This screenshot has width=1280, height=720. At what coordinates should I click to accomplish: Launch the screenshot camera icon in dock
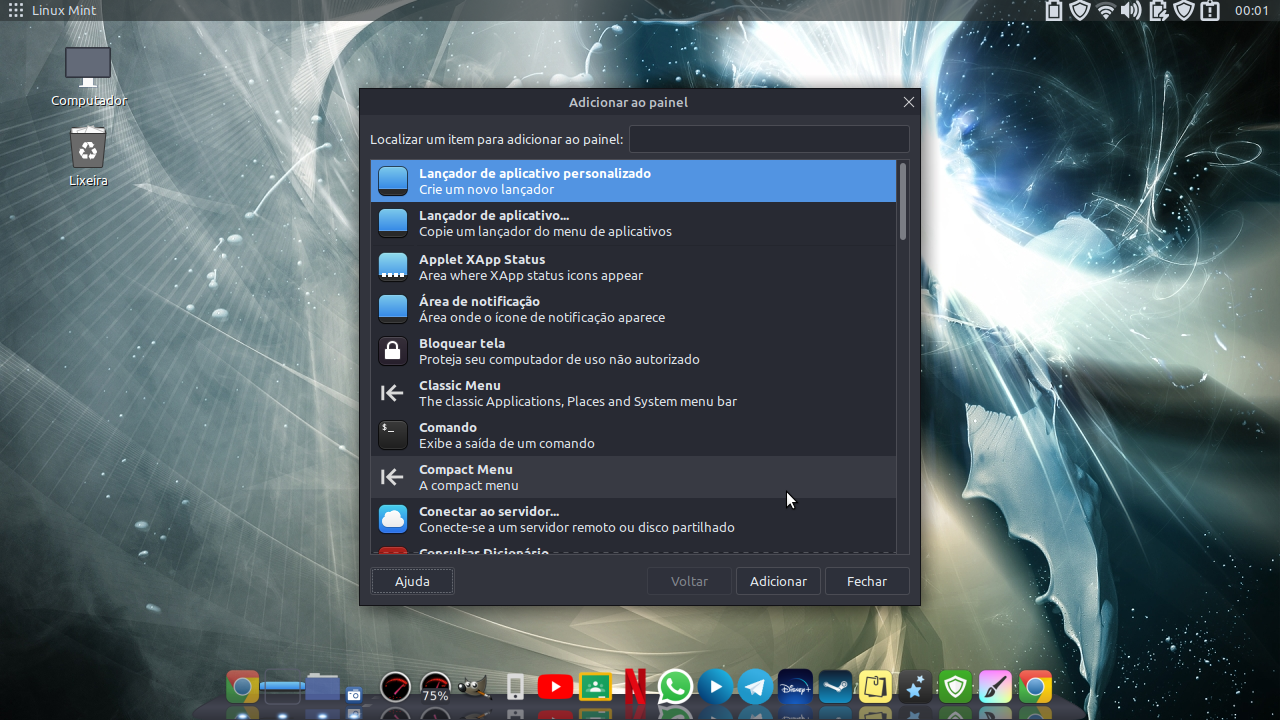point(354,693)
